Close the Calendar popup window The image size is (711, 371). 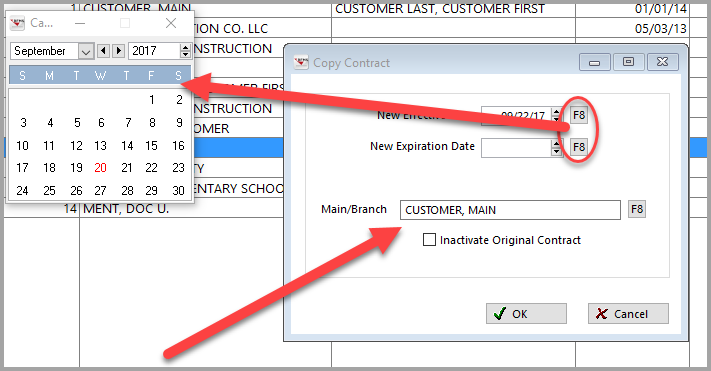171,23
